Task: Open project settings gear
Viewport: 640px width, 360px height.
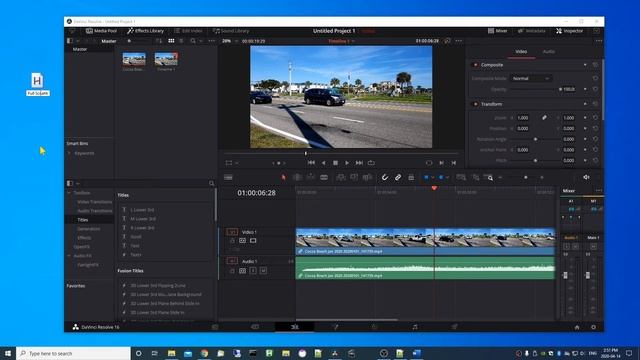Action: (x=593, y=327)
